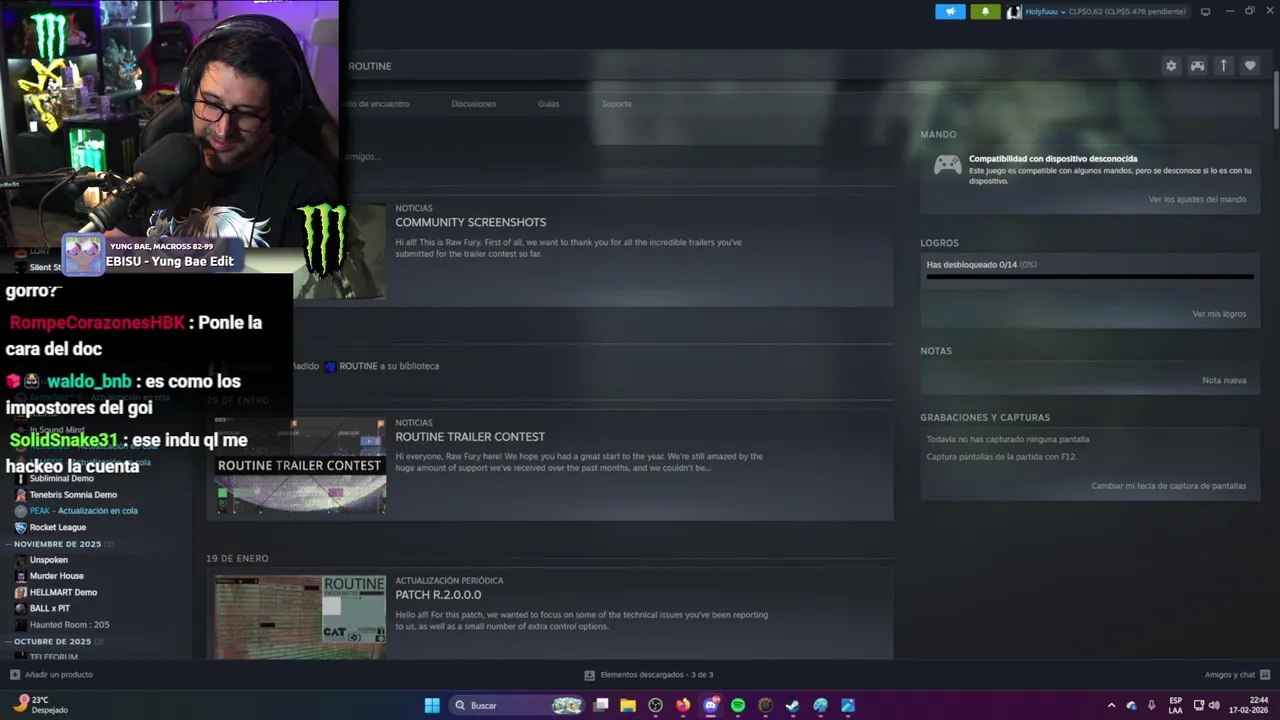Screen dimensions: 1280x720
Task: Click Ver los ajustes del mando
Action: pos(1197,199)
